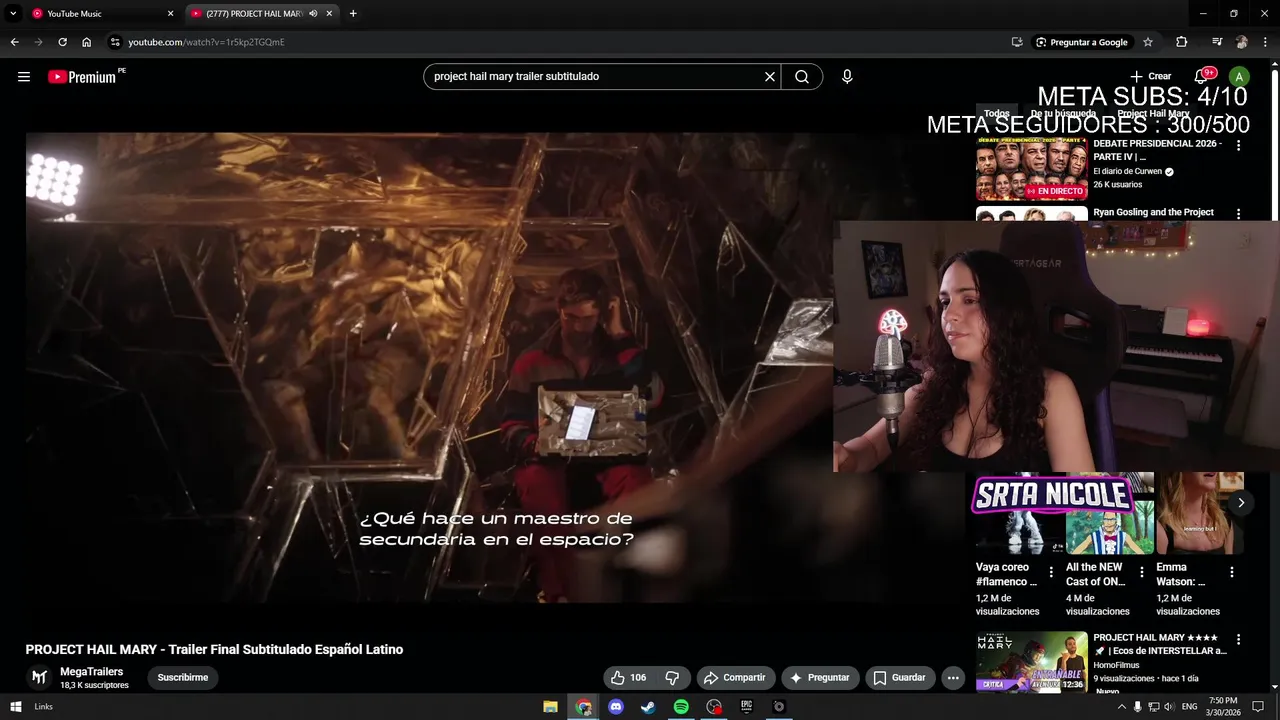Viewport: 1280px width, 720px height.
Task: Go to browser home page
Action: pyautogui.click(x=87, y=42)
